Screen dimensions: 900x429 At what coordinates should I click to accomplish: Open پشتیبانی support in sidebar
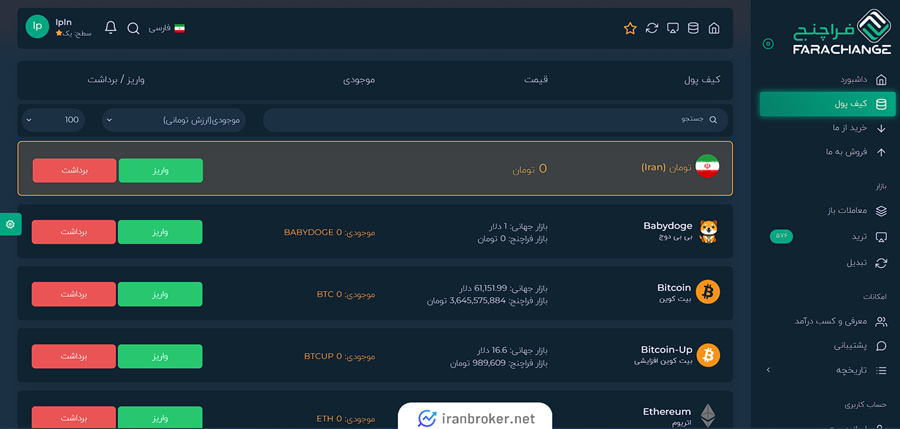pyautogui.click(x=860, y=346)
